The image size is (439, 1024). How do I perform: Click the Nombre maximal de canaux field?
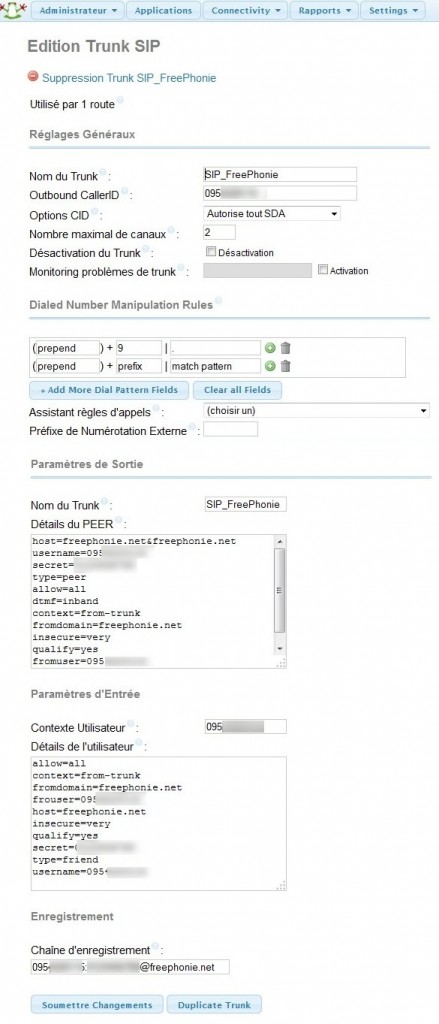219,232
